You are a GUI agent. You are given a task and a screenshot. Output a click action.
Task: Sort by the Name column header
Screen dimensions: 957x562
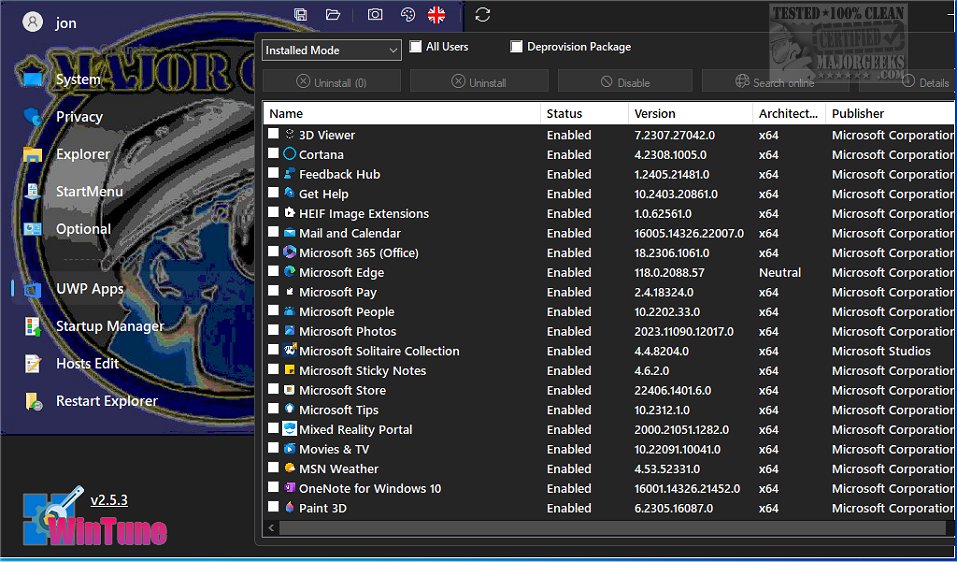[402, 113]
